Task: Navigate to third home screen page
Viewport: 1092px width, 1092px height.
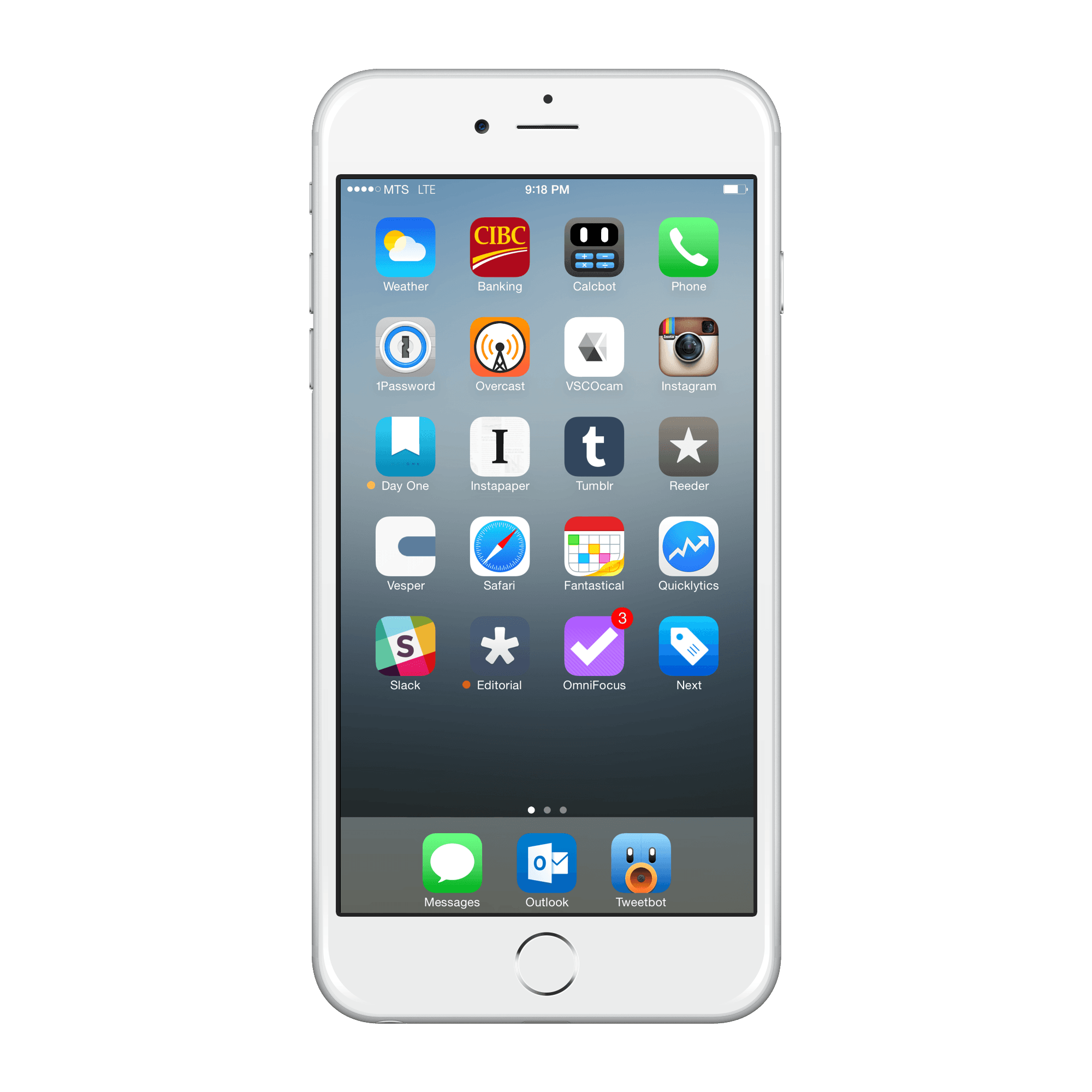Action: point(565,808)
